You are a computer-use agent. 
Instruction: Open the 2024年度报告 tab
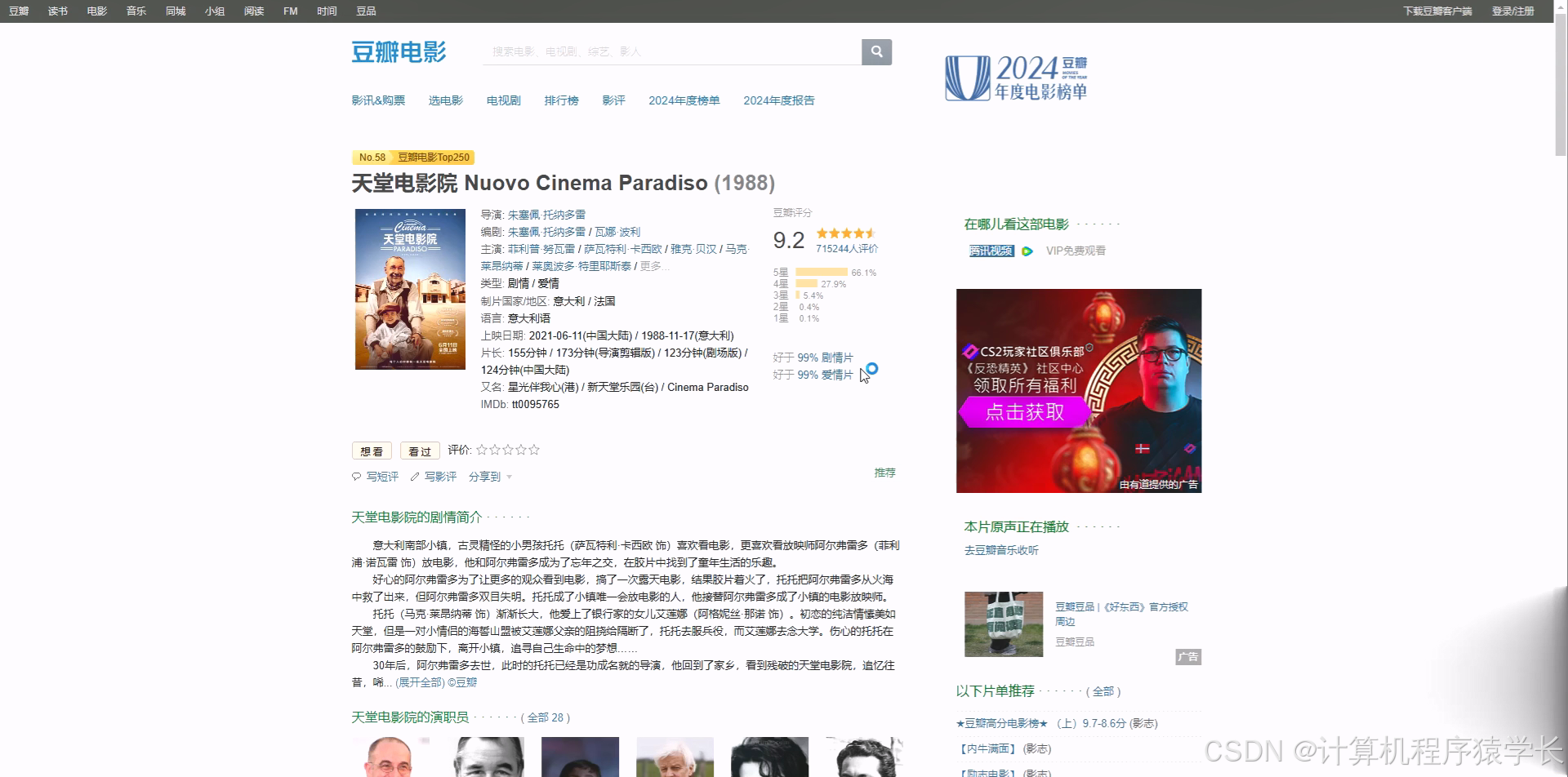(779, 100)
